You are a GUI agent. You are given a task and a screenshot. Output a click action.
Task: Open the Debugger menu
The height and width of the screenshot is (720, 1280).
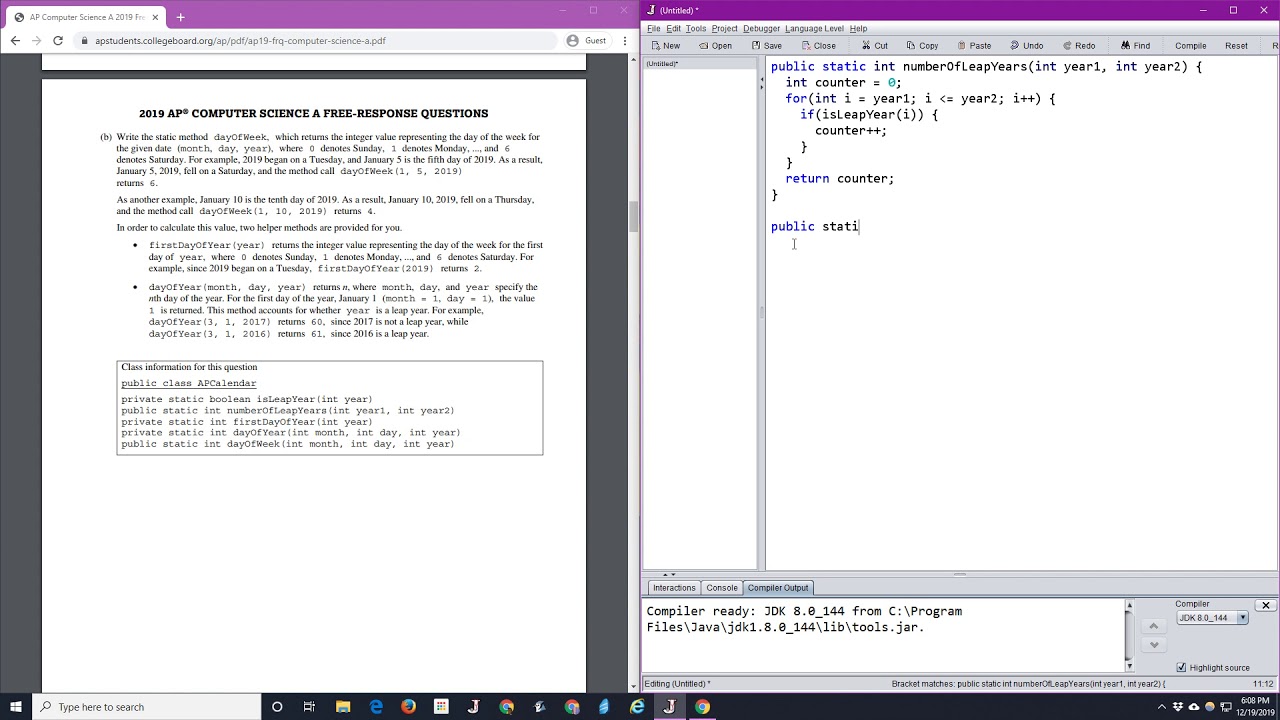tap(761, 28)
